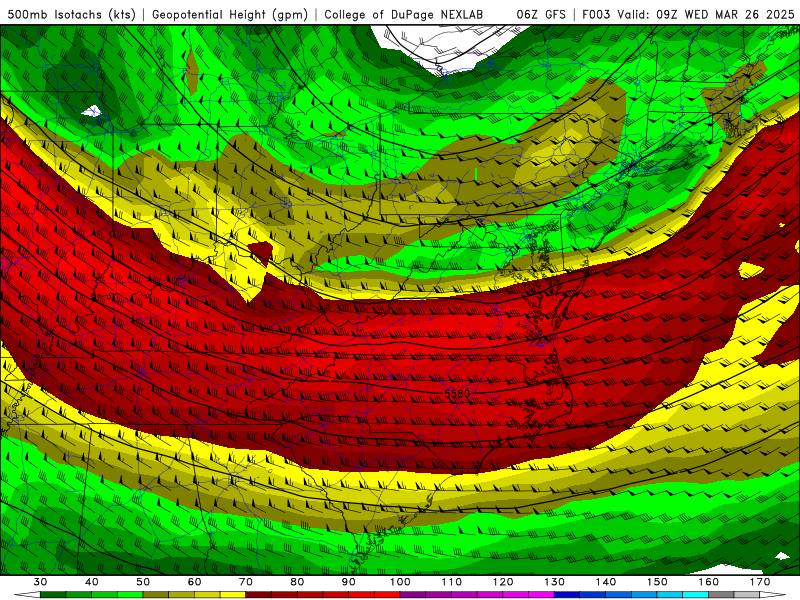
Task: Click the '140' value on the color scale
Action: point(606,582)
